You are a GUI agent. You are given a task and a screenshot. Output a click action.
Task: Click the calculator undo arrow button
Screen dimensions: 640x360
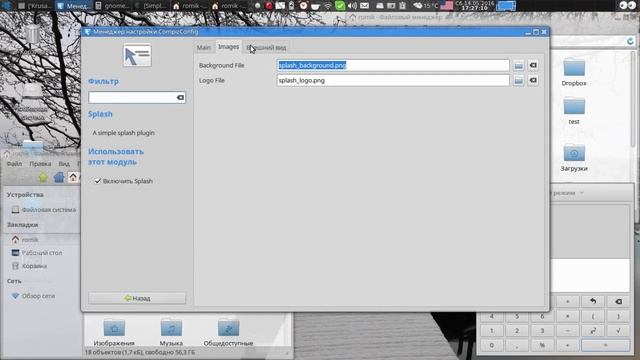click(x=593, y=301)
